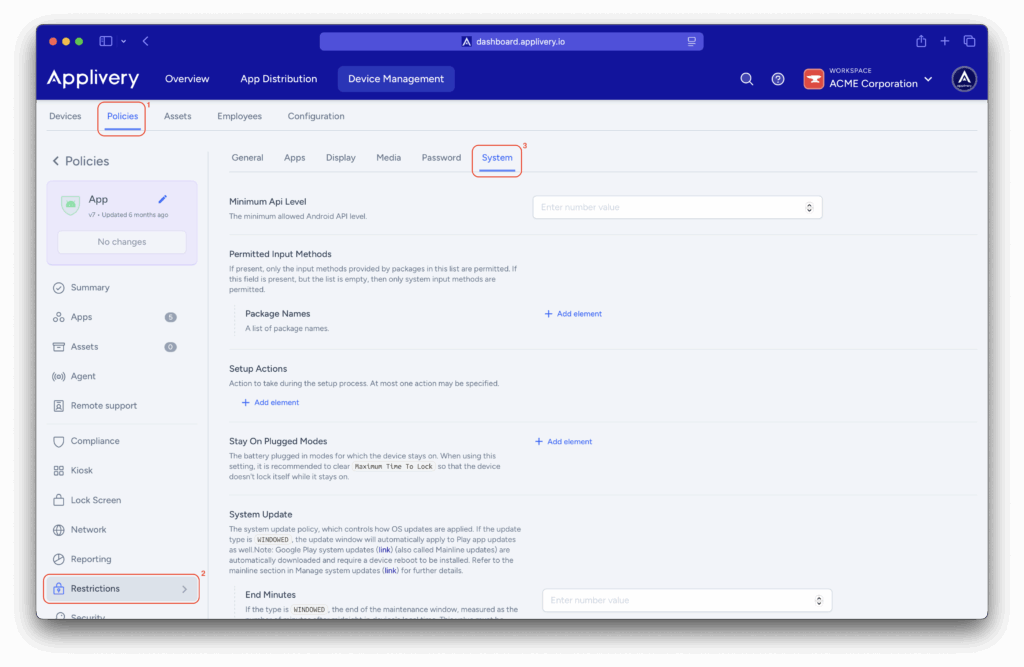Open Compliance shield in sidebar
The height and width of the screenshot is (667, 1024).
[x=94, y=441]
